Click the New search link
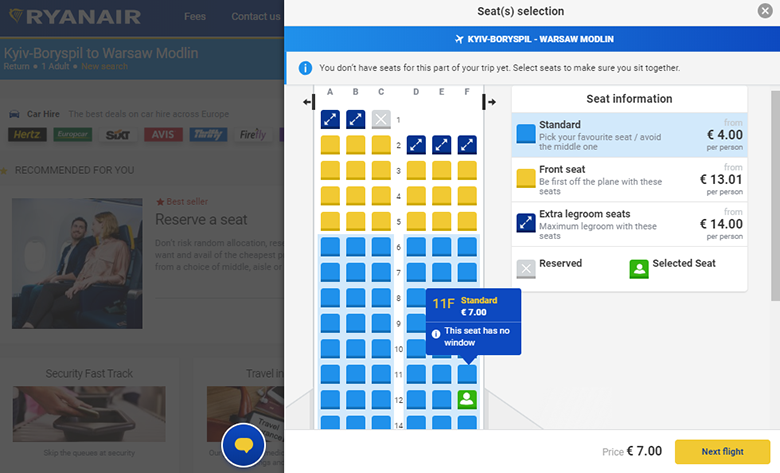 tap(105, 66)
